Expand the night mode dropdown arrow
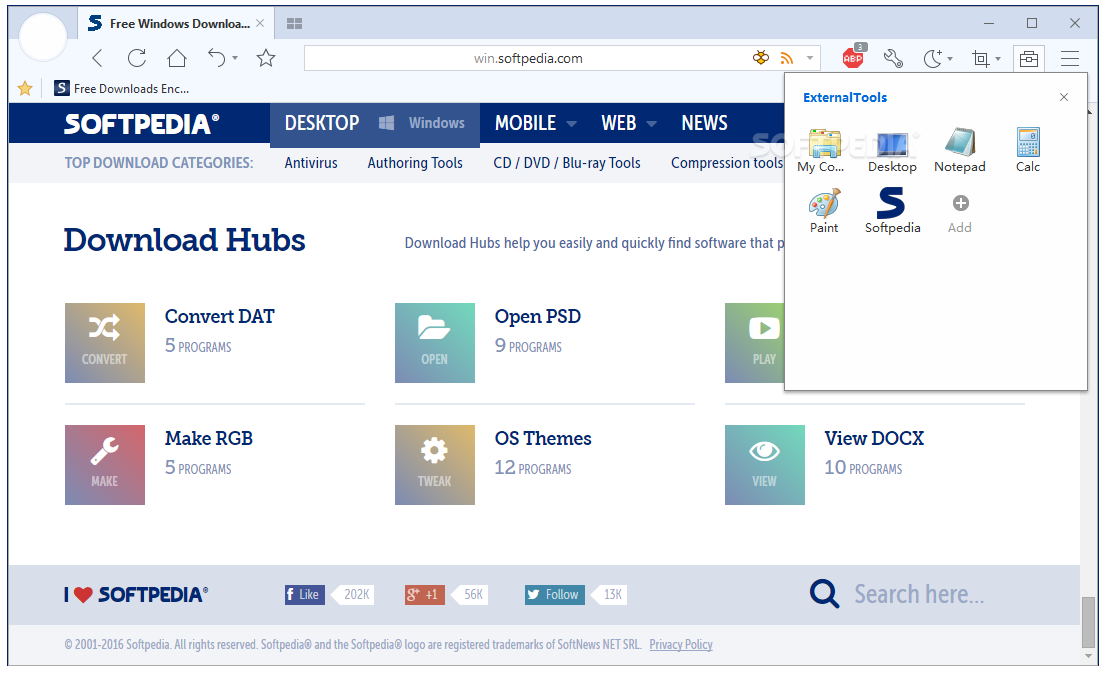Image resolution: width=1113 pixels, height=676 pixels. click(950, 59)
